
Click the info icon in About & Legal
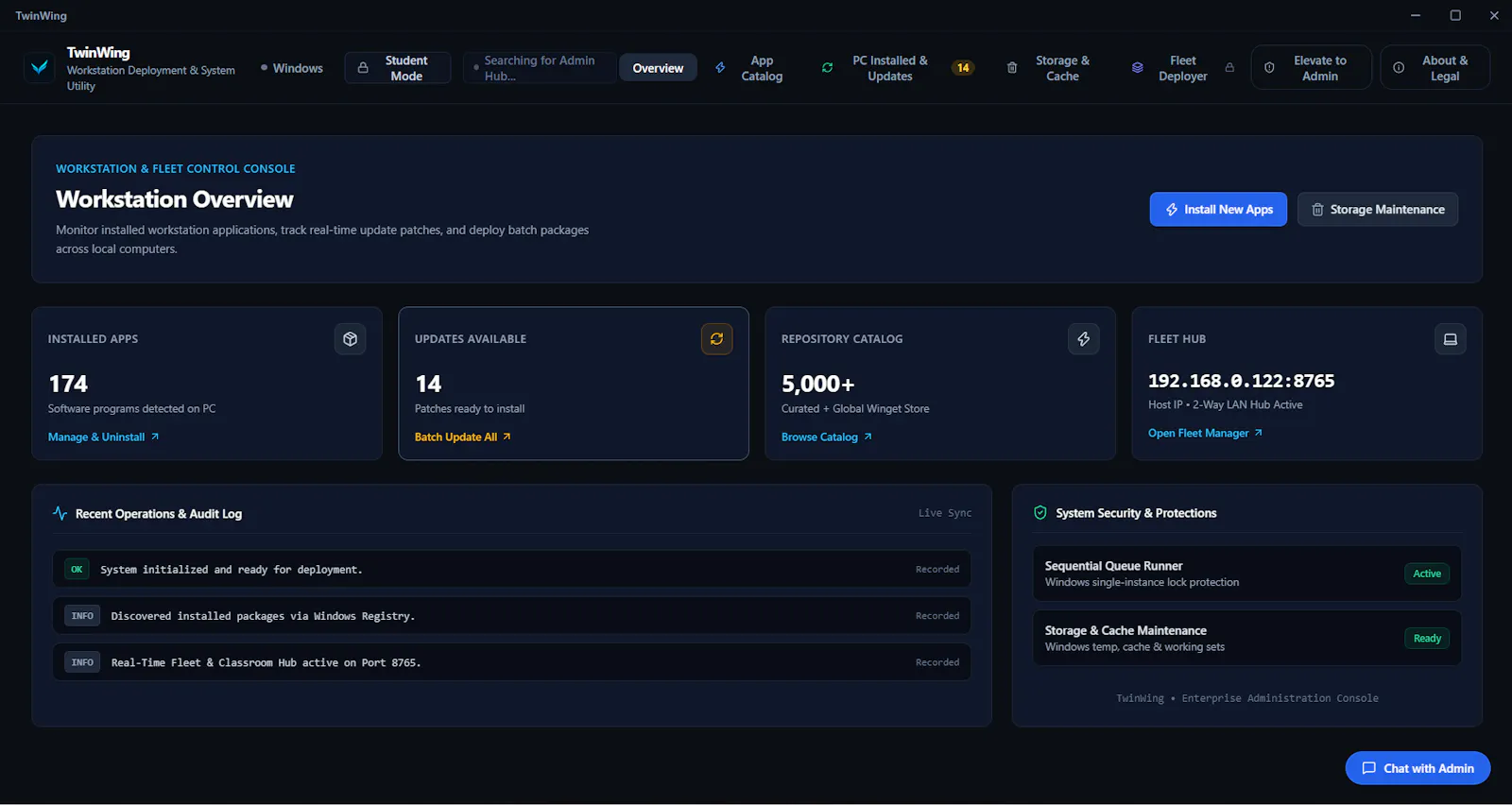1399,68
